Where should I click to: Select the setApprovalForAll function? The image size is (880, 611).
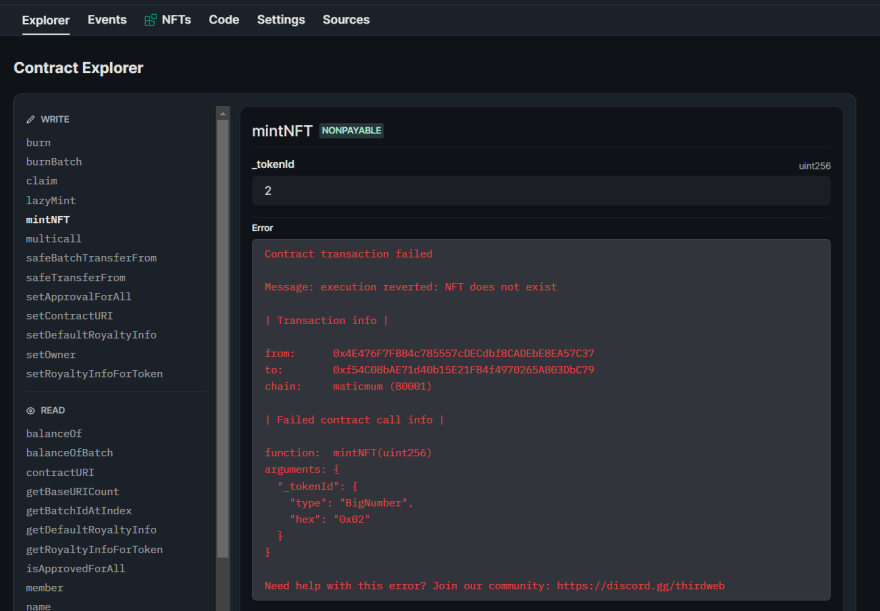pos(78,297)
